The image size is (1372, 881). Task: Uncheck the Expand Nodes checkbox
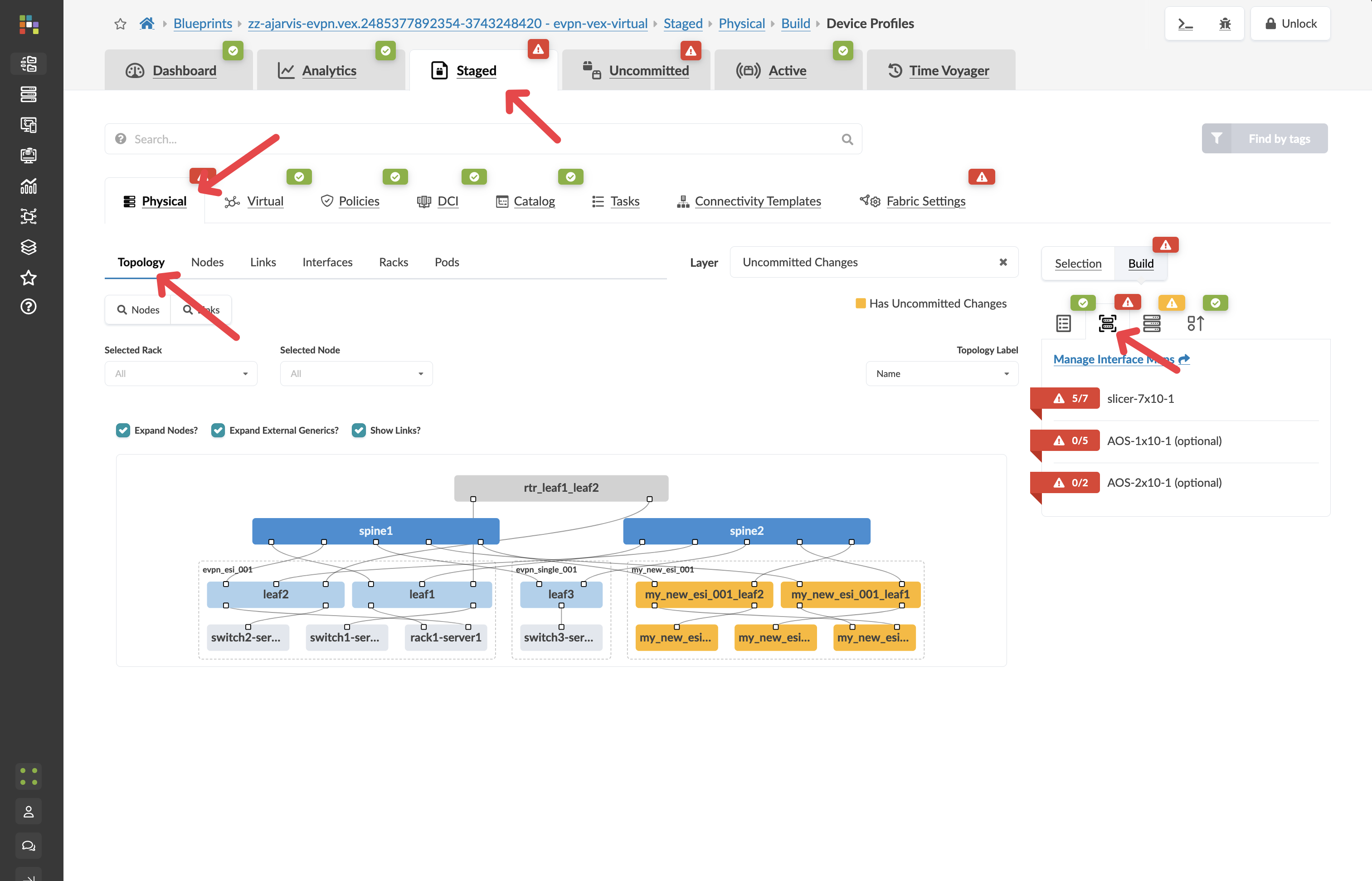(123, 430)
